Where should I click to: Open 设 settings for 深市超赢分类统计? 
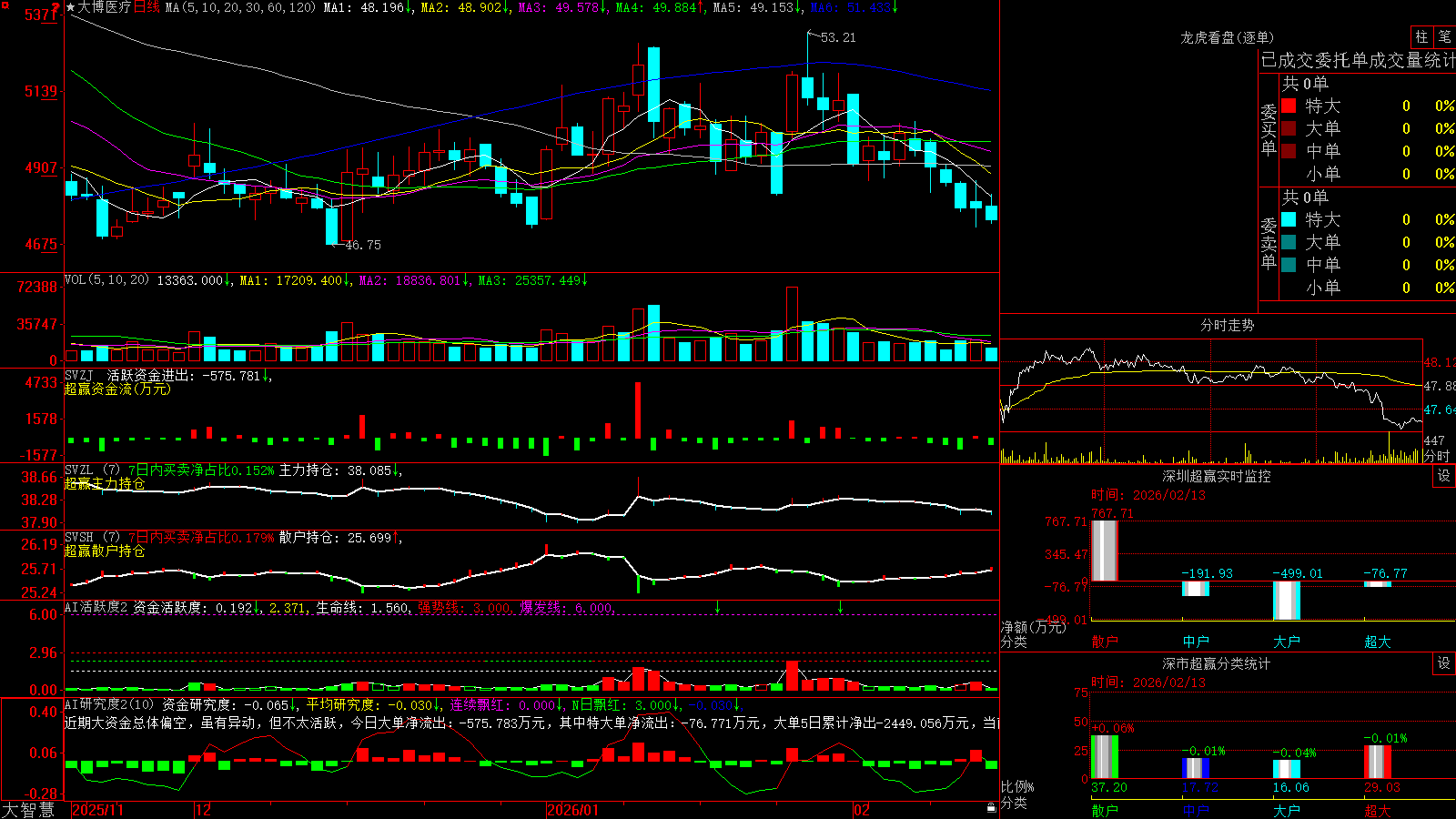click(x=1444, y=663)
